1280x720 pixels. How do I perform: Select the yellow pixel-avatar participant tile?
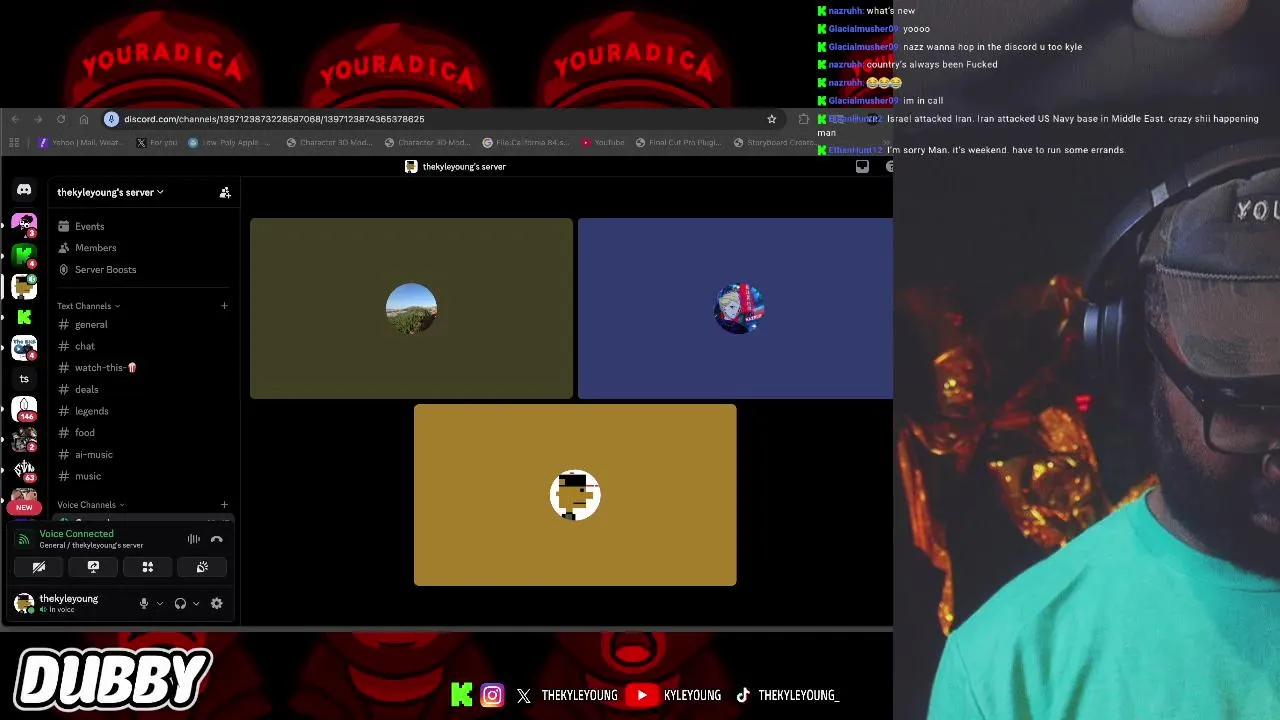[x=575, y=495]
